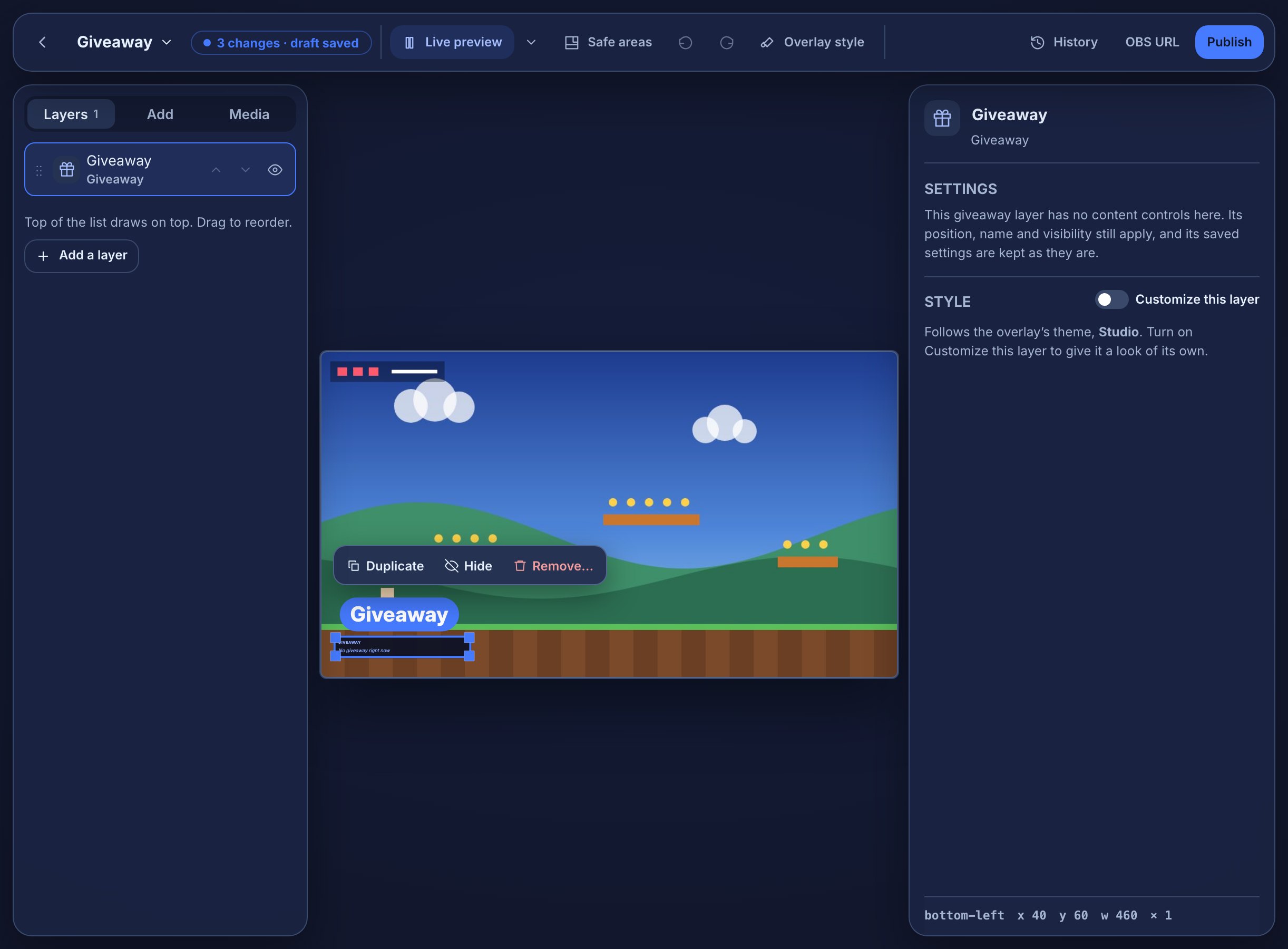Remove the selected layer from canvas toolbar
Viewport: 1288px width, 949px height.
point(553,566)
